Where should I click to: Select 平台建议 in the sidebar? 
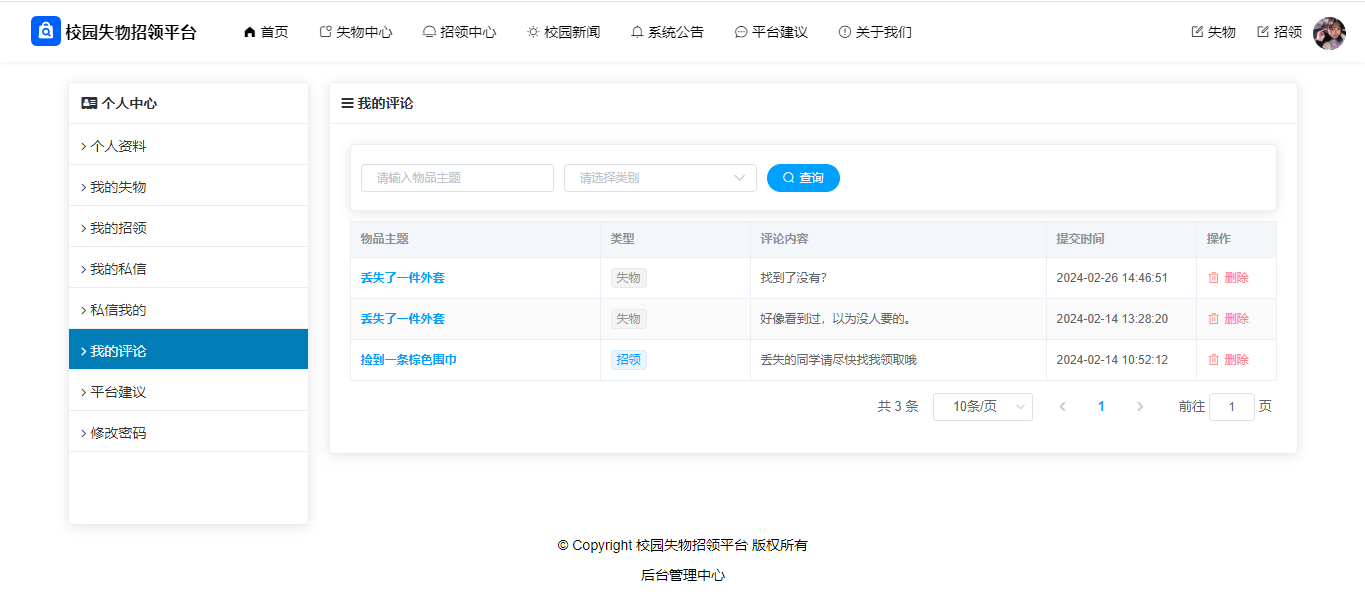pos(188,392)
